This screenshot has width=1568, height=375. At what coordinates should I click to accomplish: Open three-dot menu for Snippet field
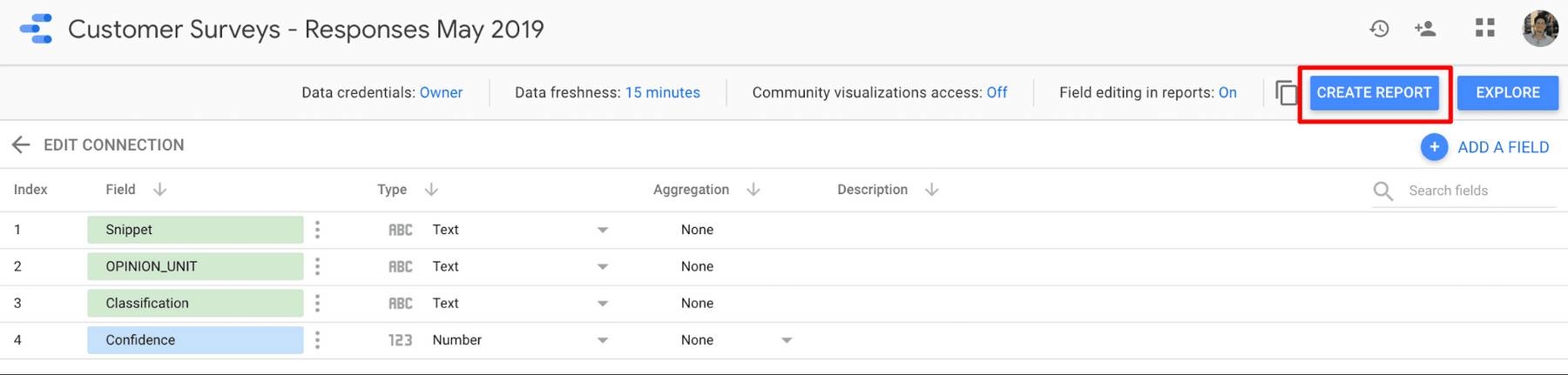[x=317, y=230]
